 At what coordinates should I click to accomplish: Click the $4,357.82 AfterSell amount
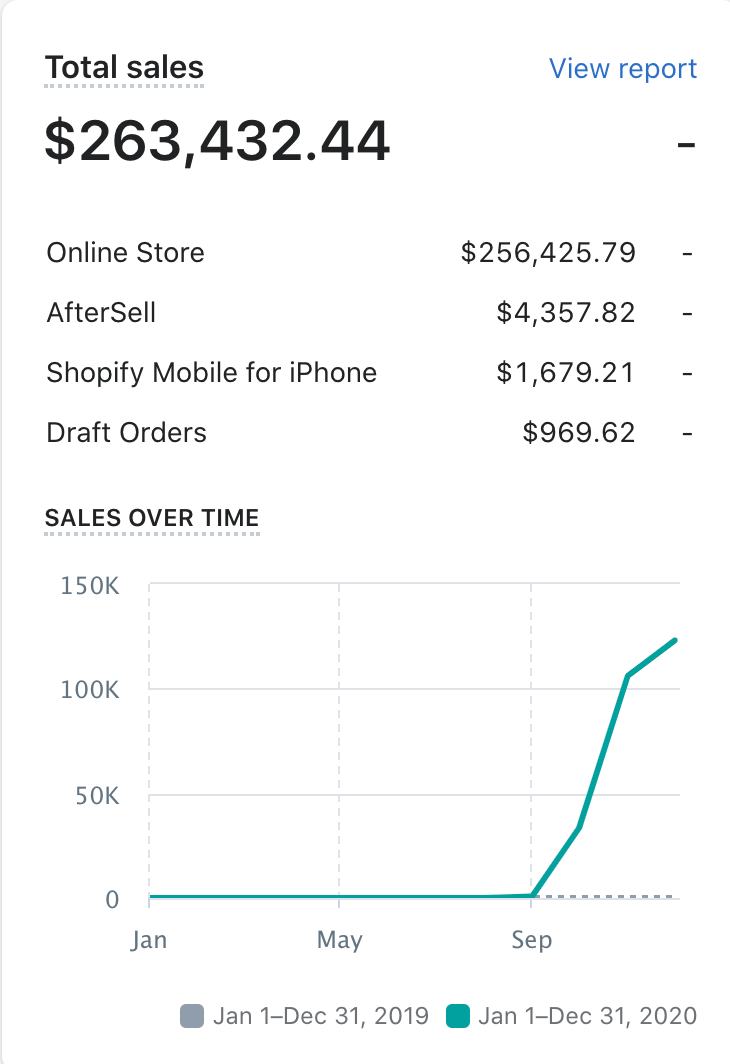pyautogui.click(x=565, y=312)
